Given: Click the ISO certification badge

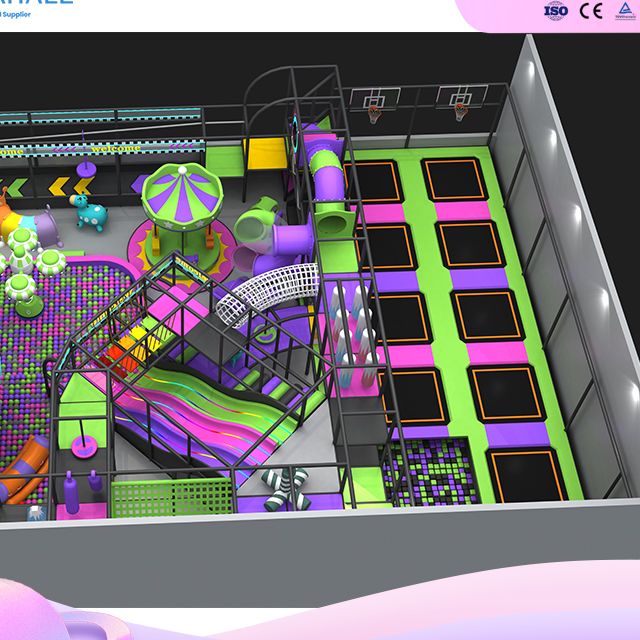Looking at the screenshot, I should point(555,10).
